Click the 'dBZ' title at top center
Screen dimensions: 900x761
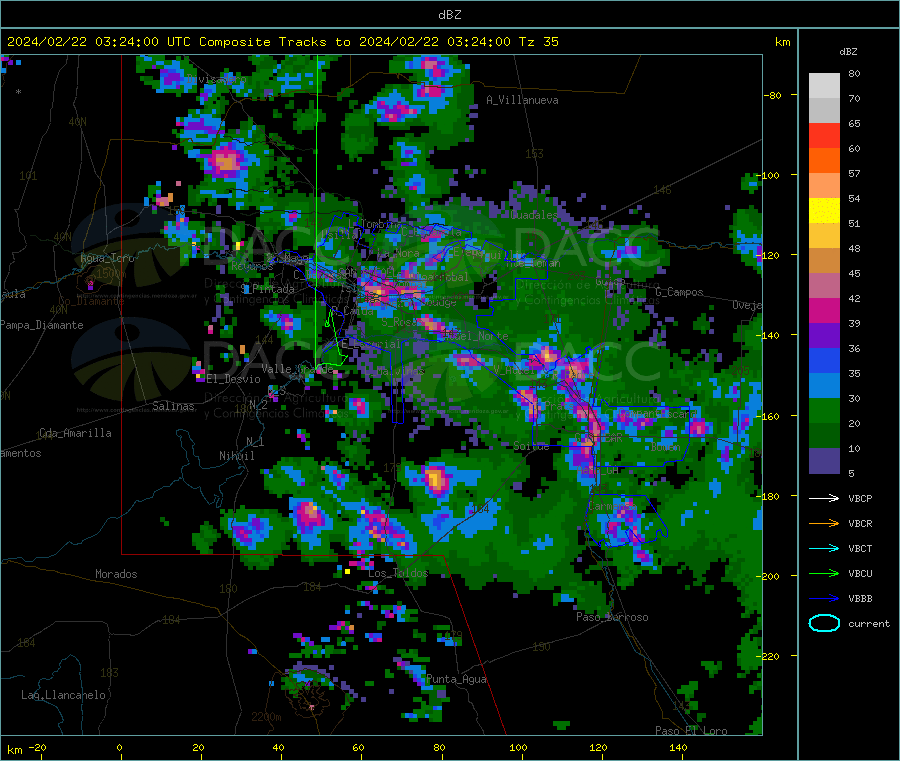pyautogui.click(x=449, y=15)
